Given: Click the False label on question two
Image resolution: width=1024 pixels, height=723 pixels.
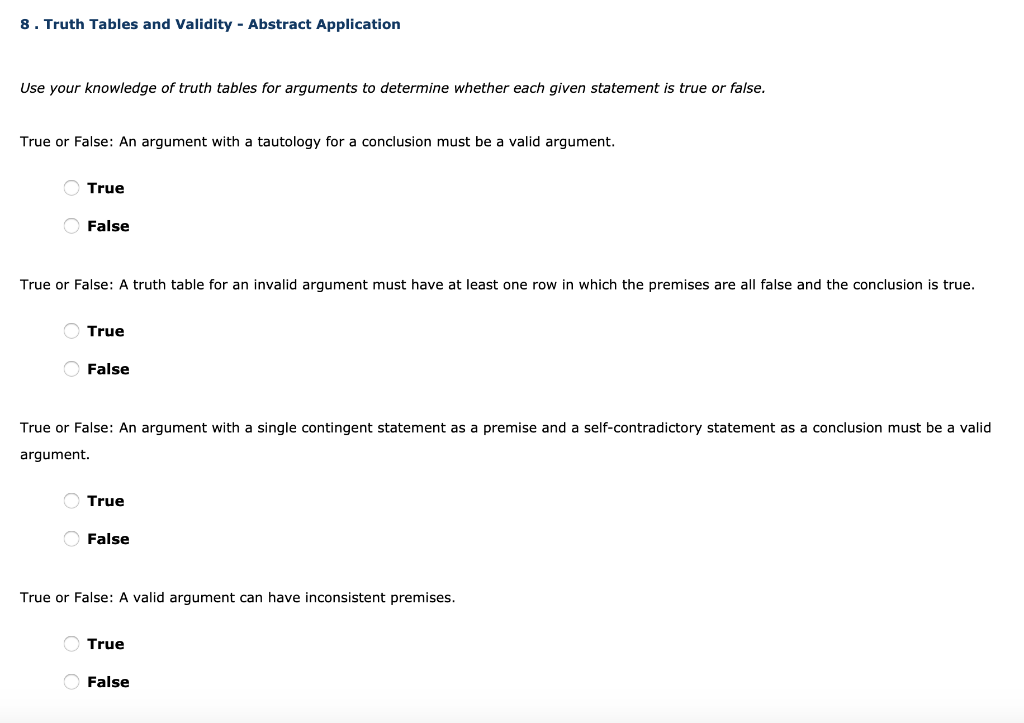Looking at the screenshot, I should pos(108,368).
